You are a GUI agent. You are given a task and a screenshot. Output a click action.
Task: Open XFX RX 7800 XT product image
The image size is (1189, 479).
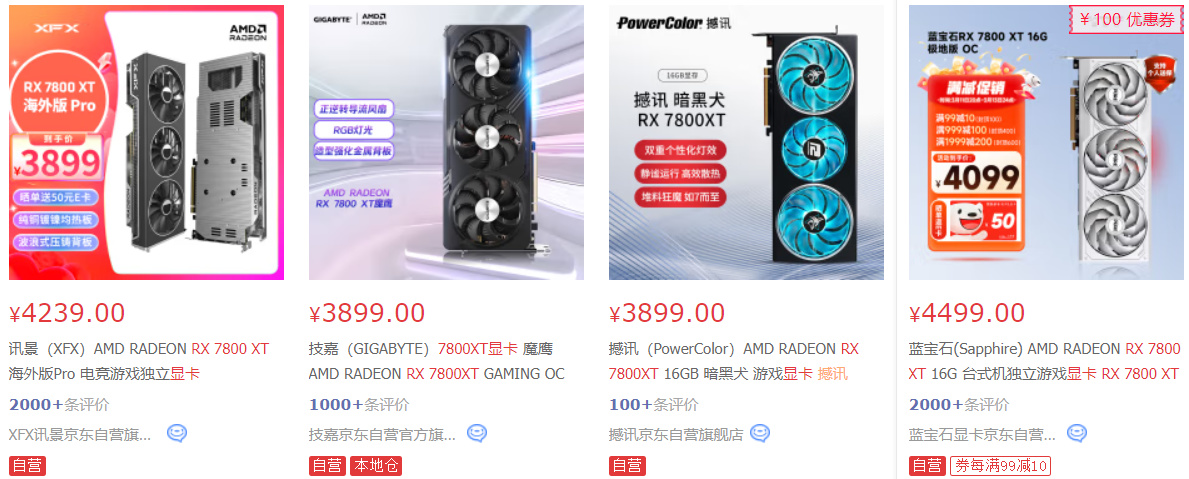point(146,142)
